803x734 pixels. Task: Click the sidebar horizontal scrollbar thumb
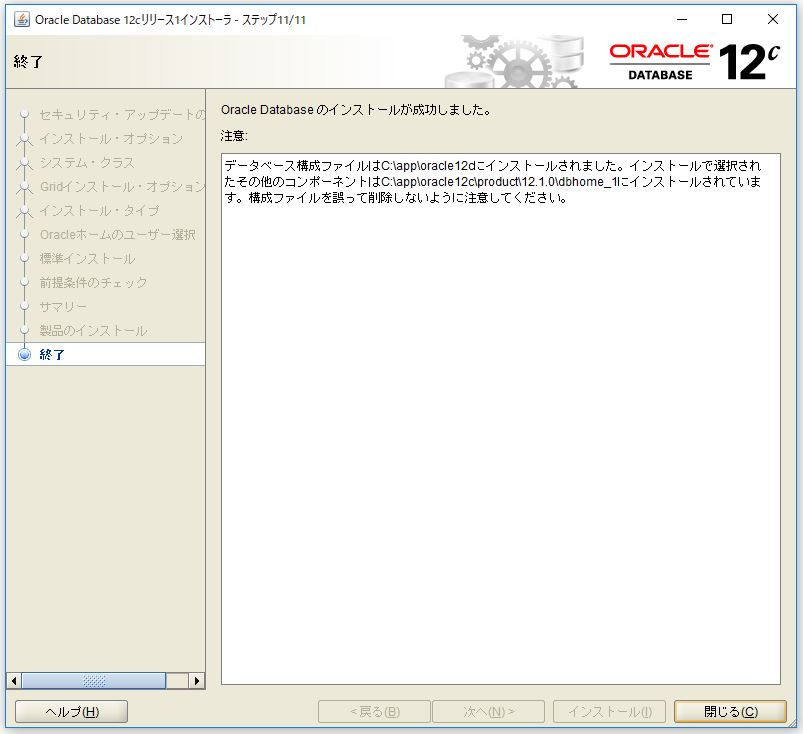[x=94, y=681]
